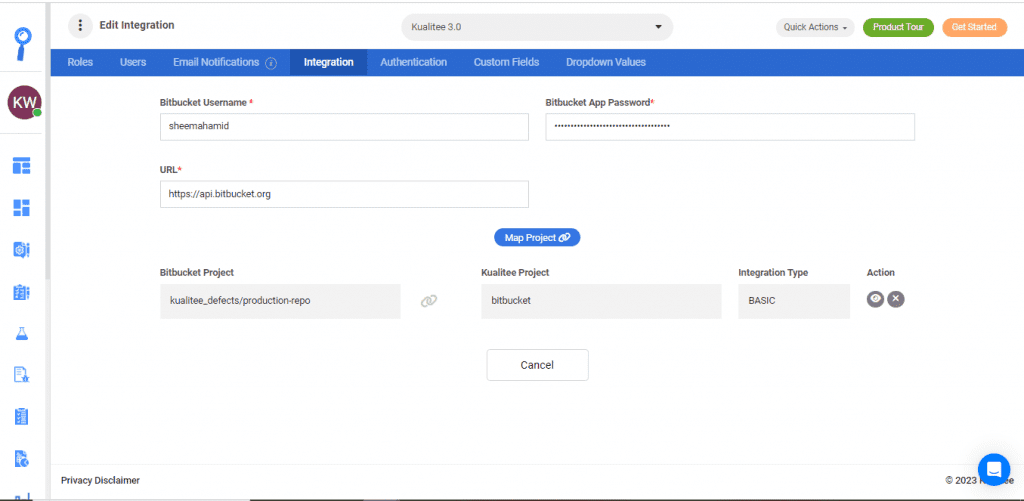This screenshot has height=501, width=1024.
Task: Open the document with clock sidebar icon
Action: point(22,459)
